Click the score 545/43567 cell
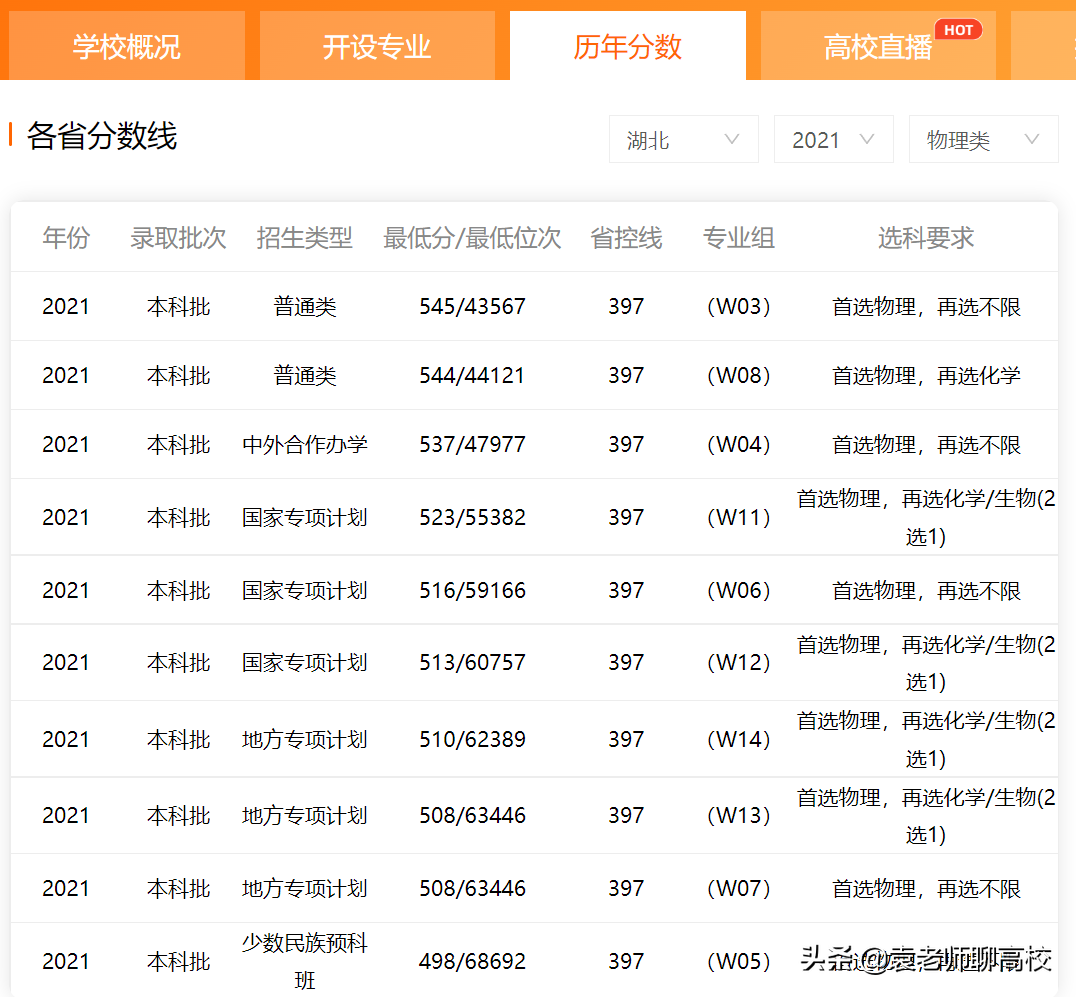The width and height of the screenshot is (1076, 997). tap(471, 307)
